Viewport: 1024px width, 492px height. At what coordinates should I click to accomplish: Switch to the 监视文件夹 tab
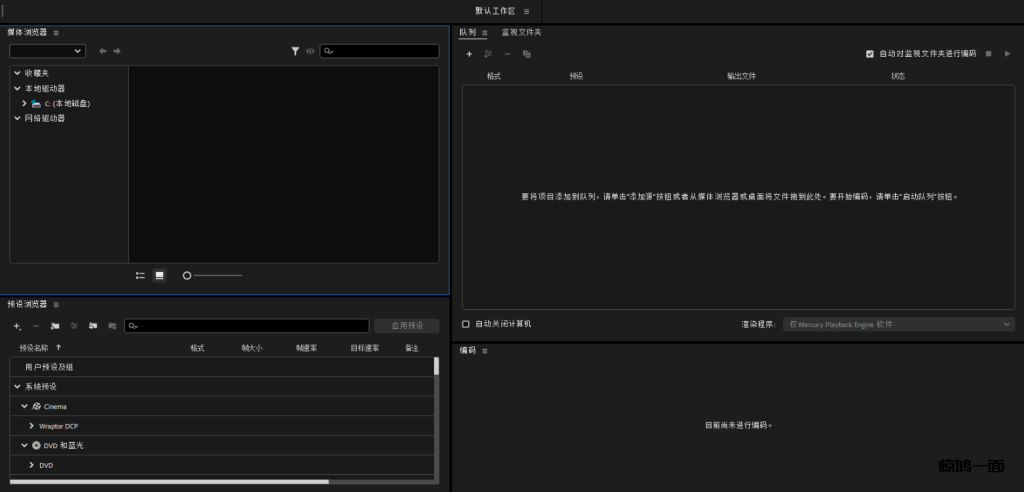click(x=521, y=32)
